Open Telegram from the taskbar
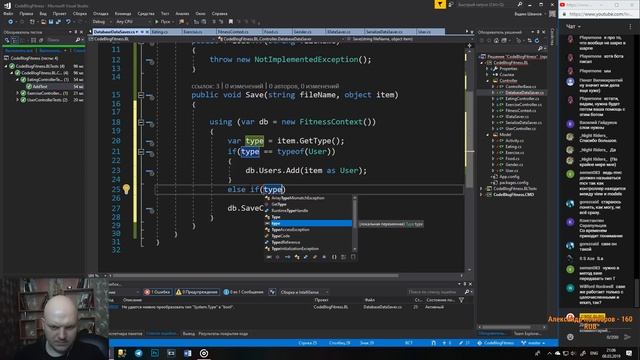The image size is (640, 360). (x=138, y=353)
